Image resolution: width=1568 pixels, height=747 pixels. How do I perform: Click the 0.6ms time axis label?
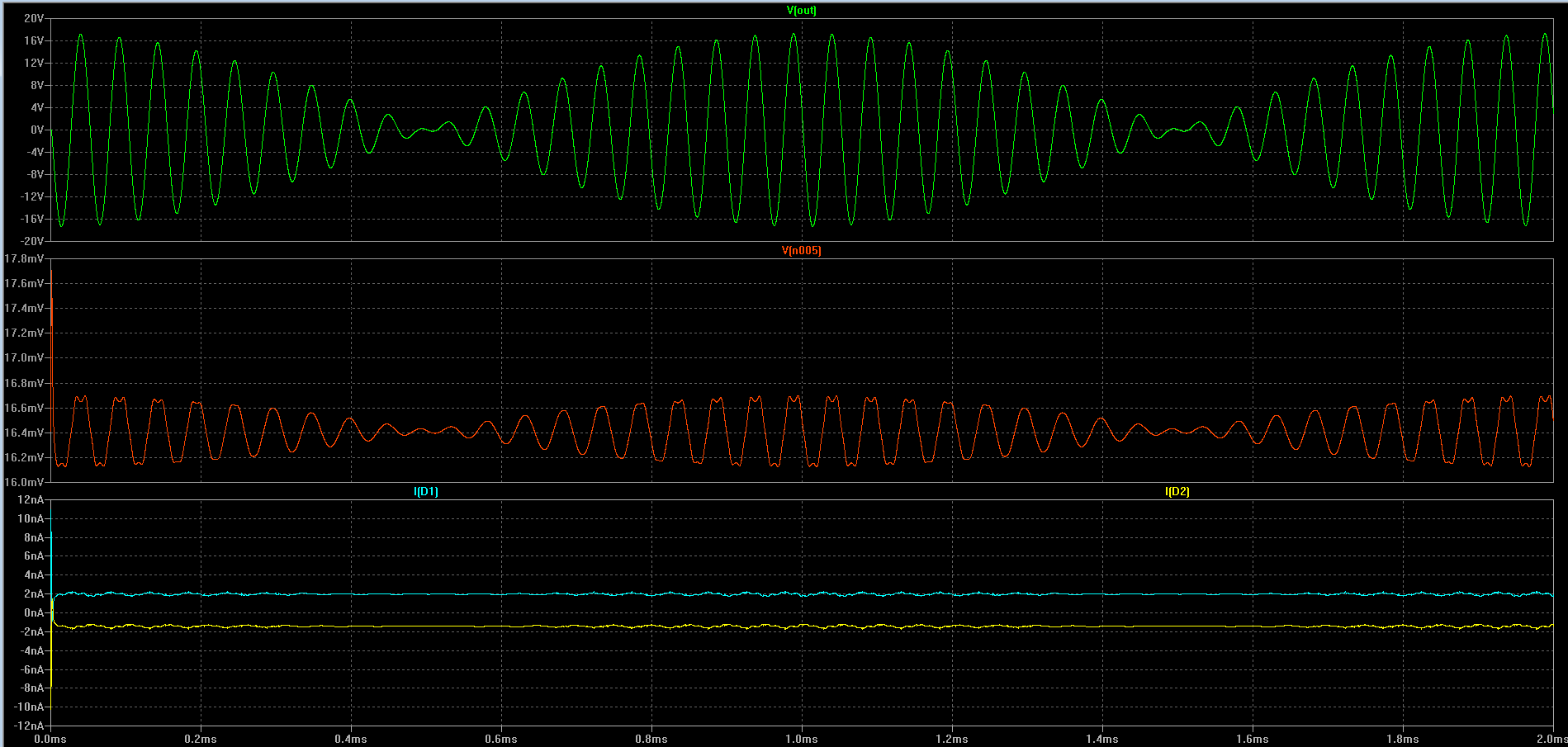501,739
